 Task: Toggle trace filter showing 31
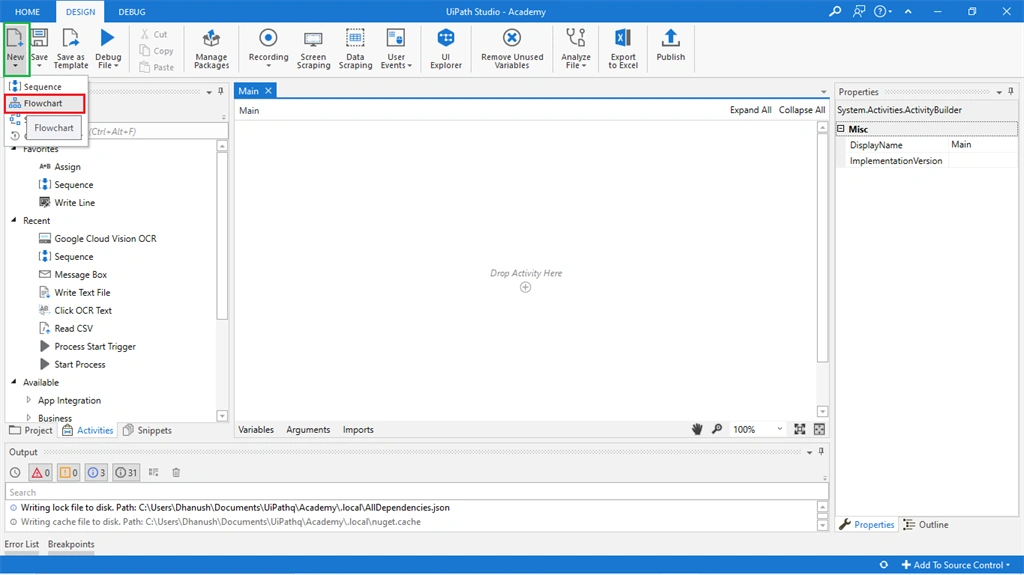(126, 472)
